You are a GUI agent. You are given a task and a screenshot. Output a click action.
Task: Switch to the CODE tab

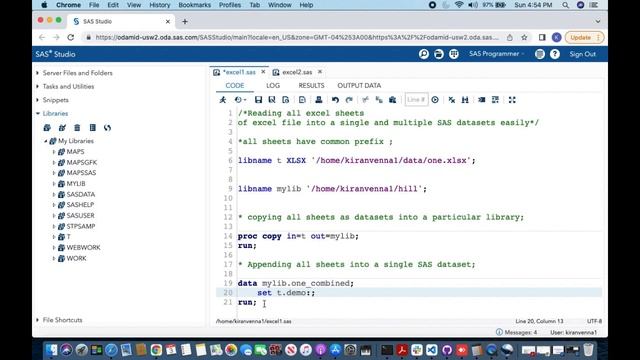pos(235,85)
